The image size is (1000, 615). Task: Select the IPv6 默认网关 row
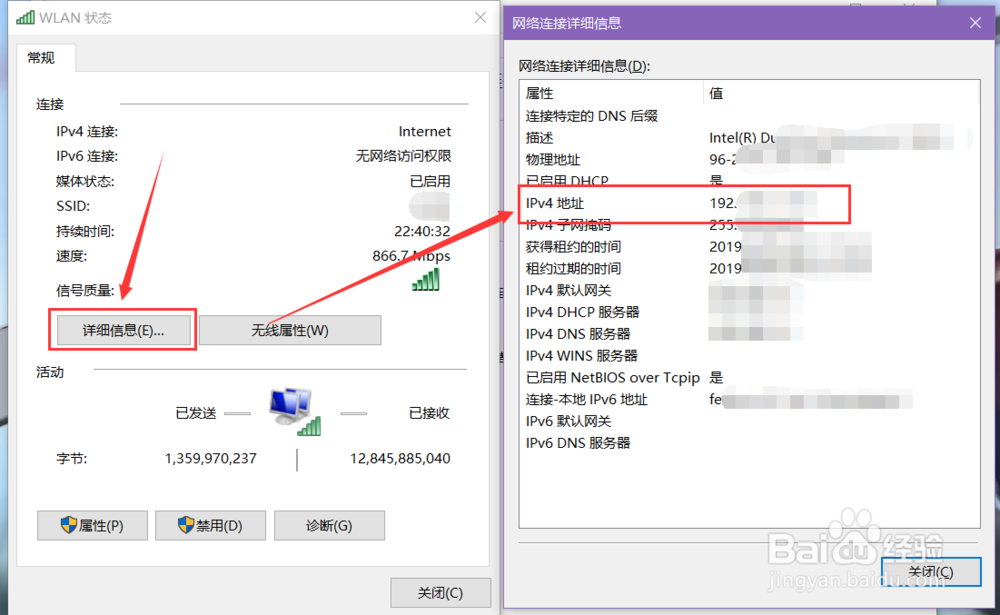point(749,421)
